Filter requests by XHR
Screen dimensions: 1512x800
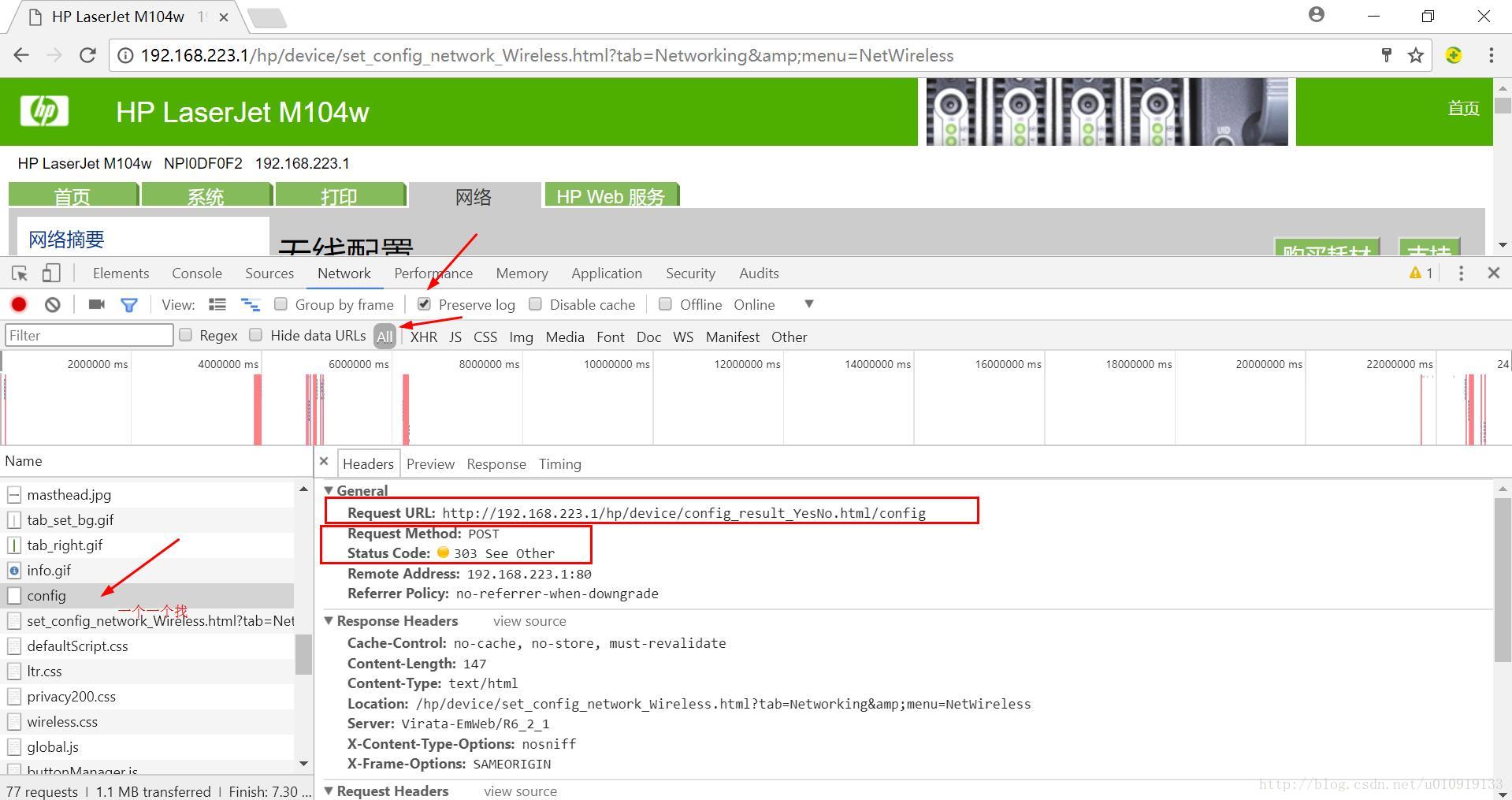(x=424, y=337)
